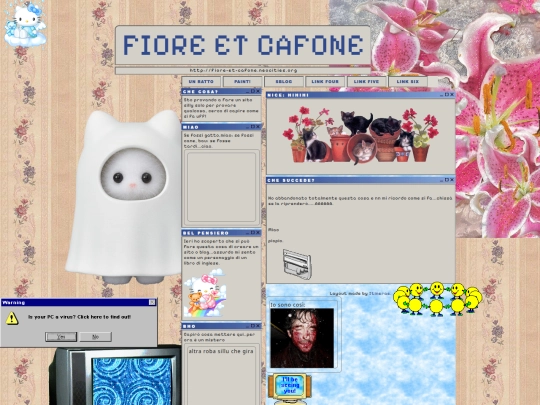
Task: Open the 'UN RATTO' navigation link
Action: tap(201, 82)
